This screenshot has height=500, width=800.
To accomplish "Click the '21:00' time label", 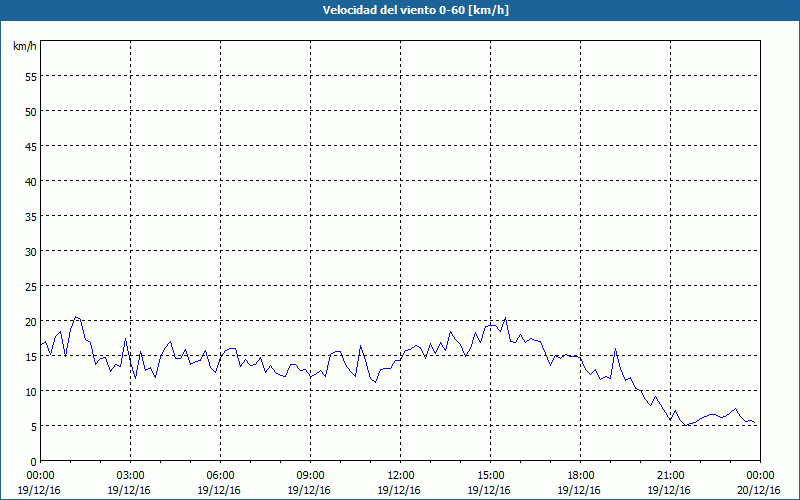I will click(670, 475).
